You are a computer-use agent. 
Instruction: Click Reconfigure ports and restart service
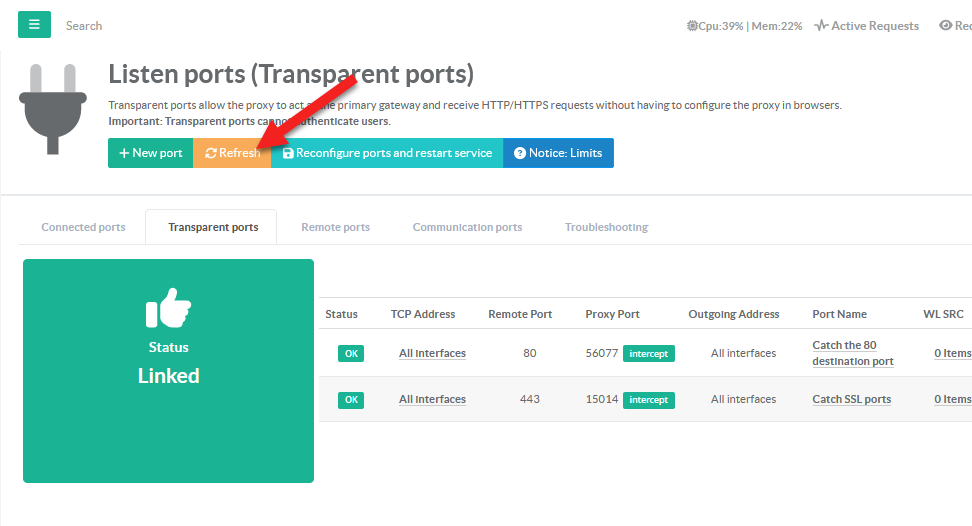[387, 153]
